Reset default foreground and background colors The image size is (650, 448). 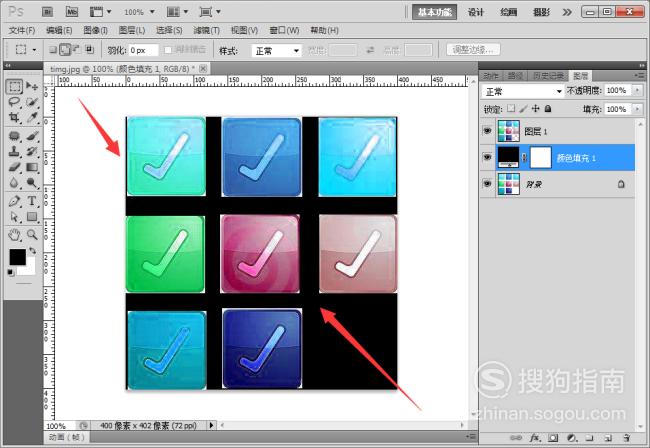(11, 272)
